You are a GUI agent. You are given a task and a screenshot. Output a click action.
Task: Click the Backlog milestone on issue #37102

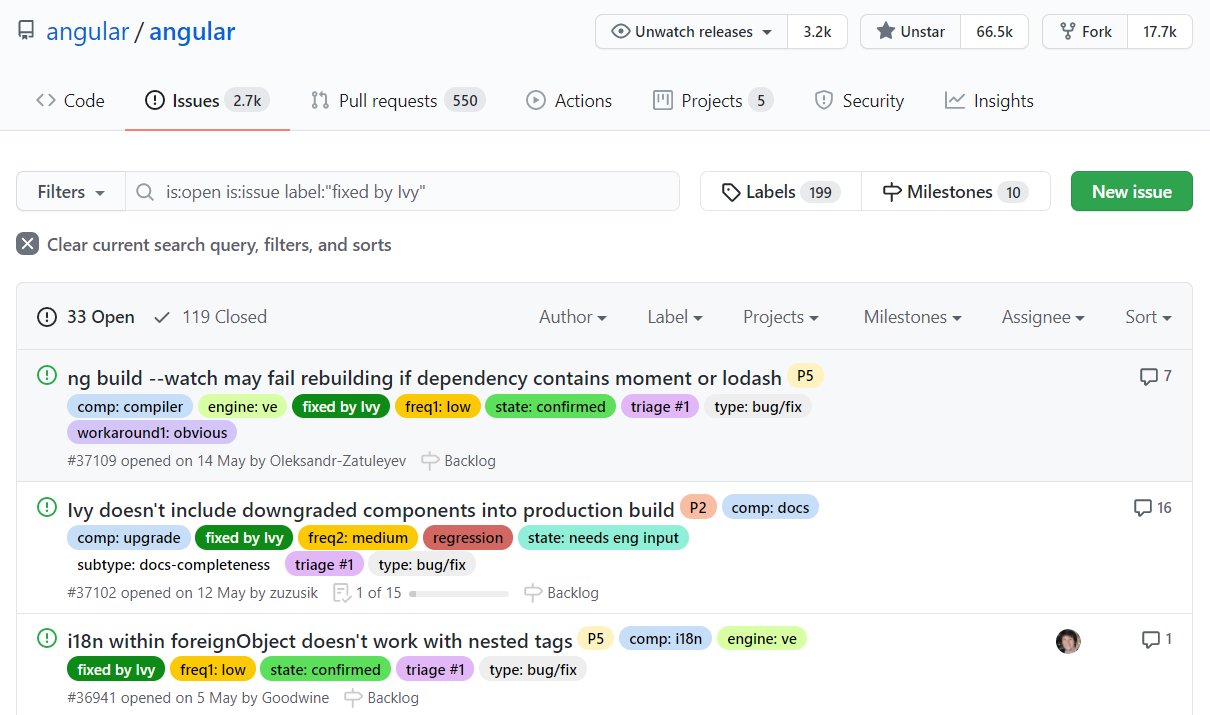(561, 593)
